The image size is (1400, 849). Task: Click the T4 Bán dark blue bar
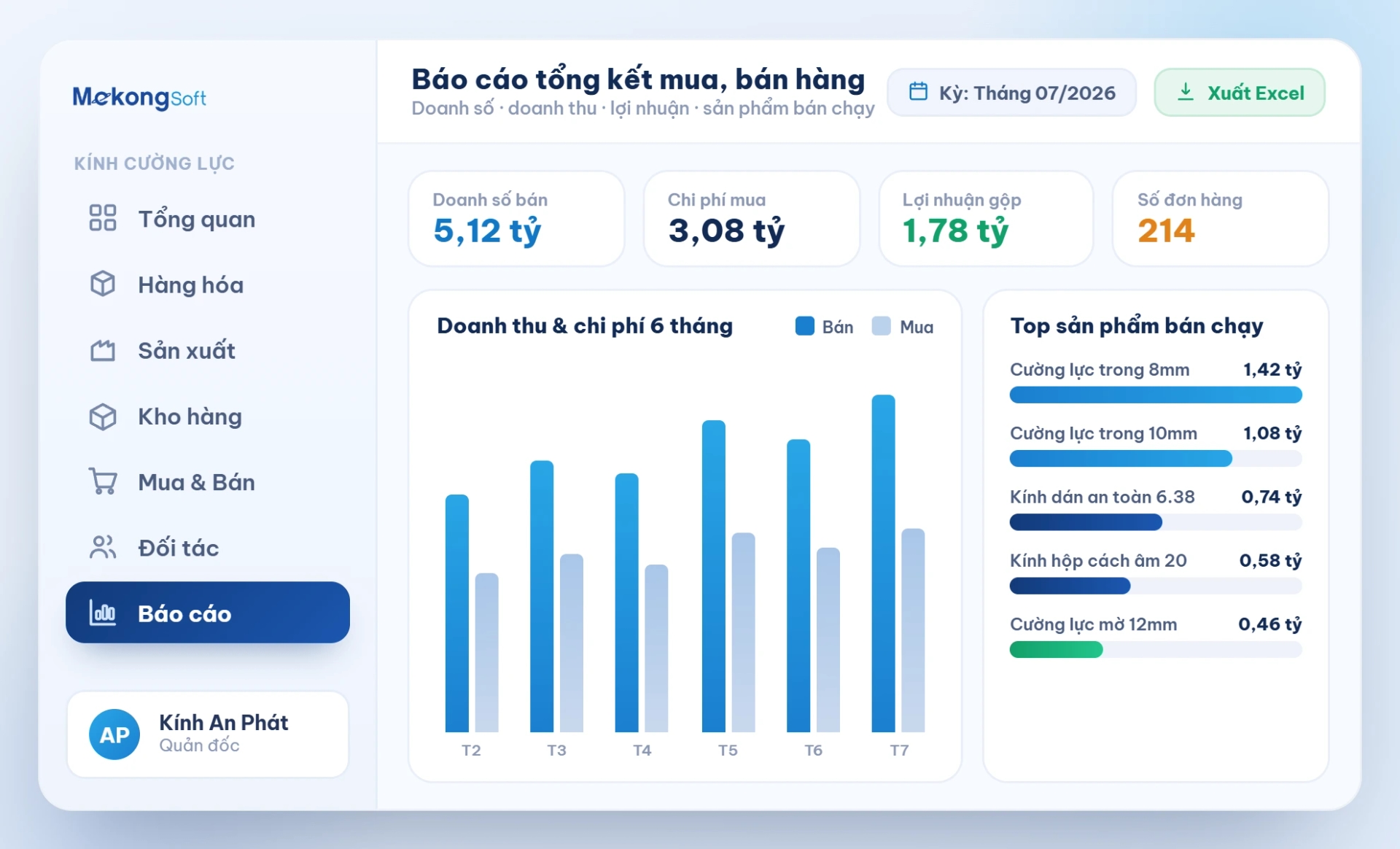pyautogui.click(x=627, y=602)
